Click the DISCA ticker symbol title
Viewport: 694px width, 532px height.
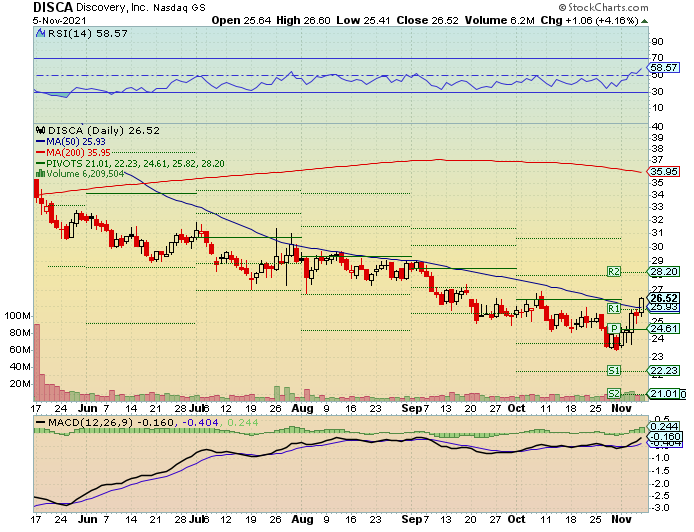pyautogui.click(x=53, y=7)
